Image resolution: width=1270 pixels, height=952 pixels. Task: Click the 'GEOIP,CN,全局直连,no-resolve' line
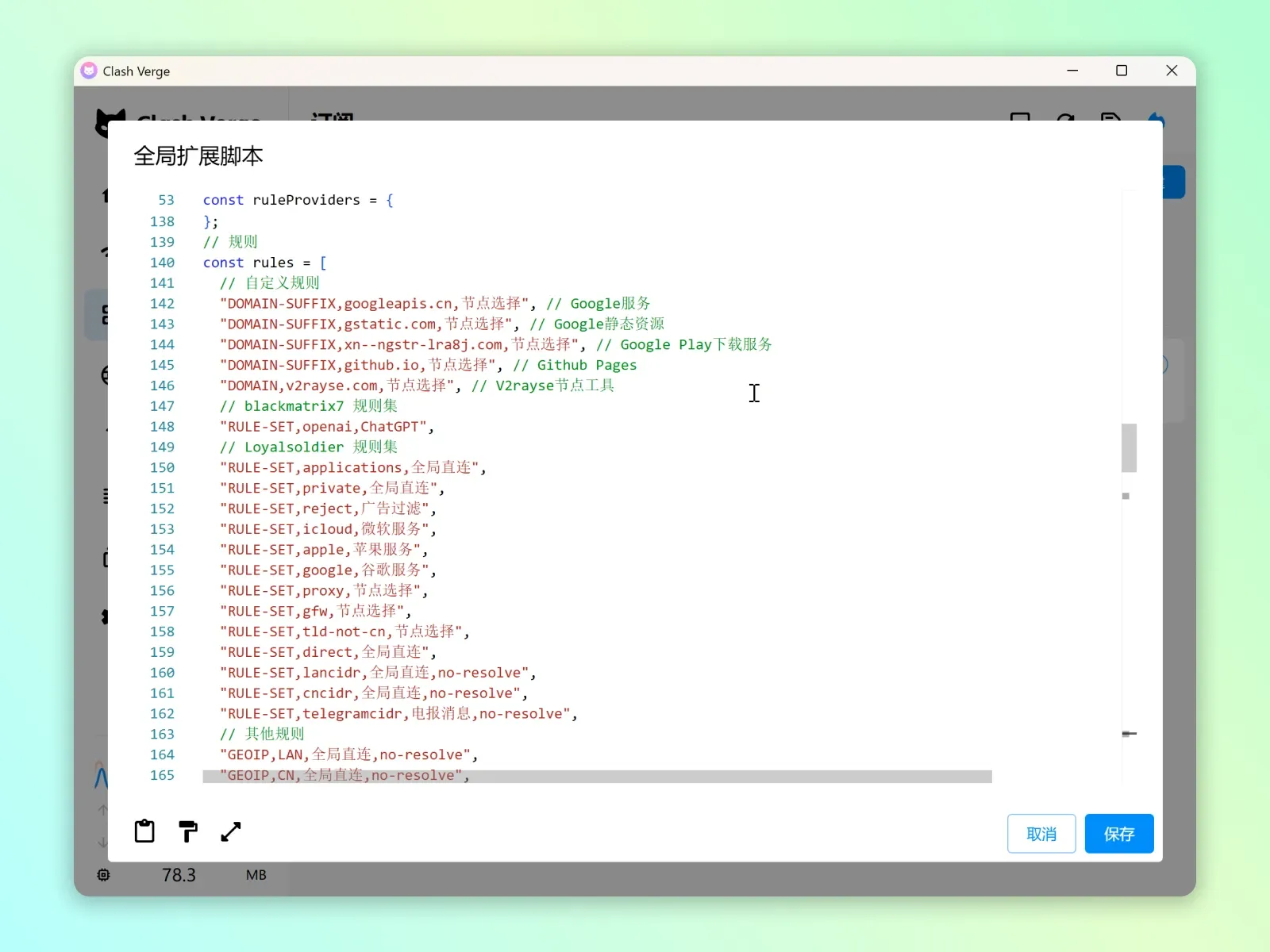click(x=344, y=776)
